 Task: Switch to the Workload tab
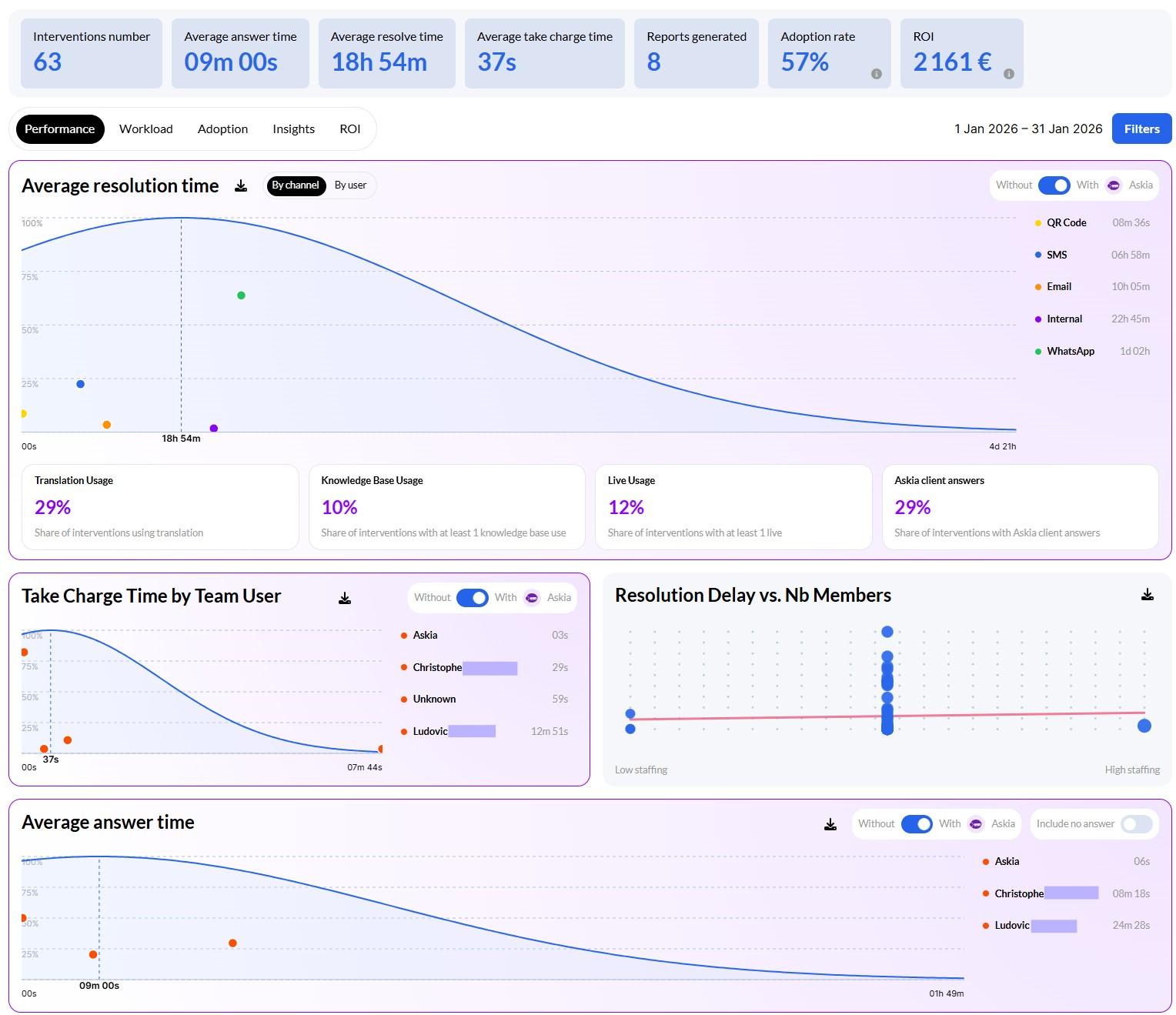point(145,129)
